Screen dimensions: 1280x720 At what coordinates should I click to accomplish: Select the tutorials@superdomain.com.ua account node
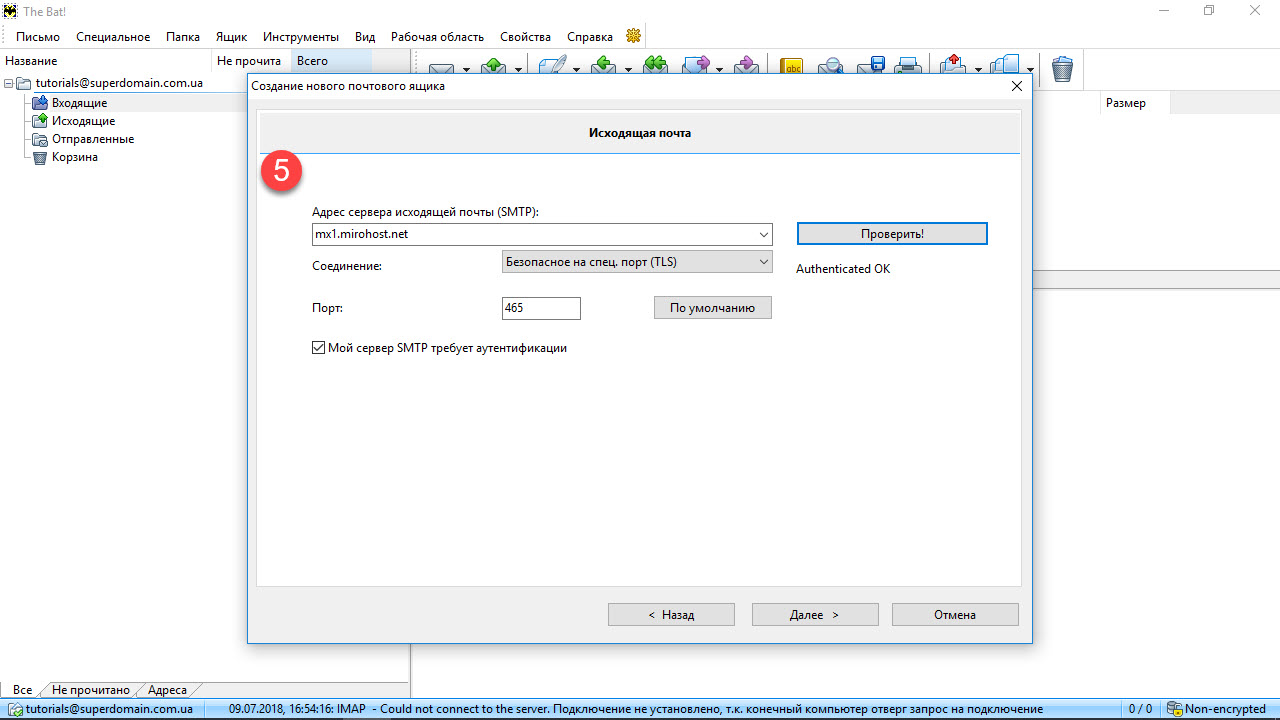click(x=118, y=83)
